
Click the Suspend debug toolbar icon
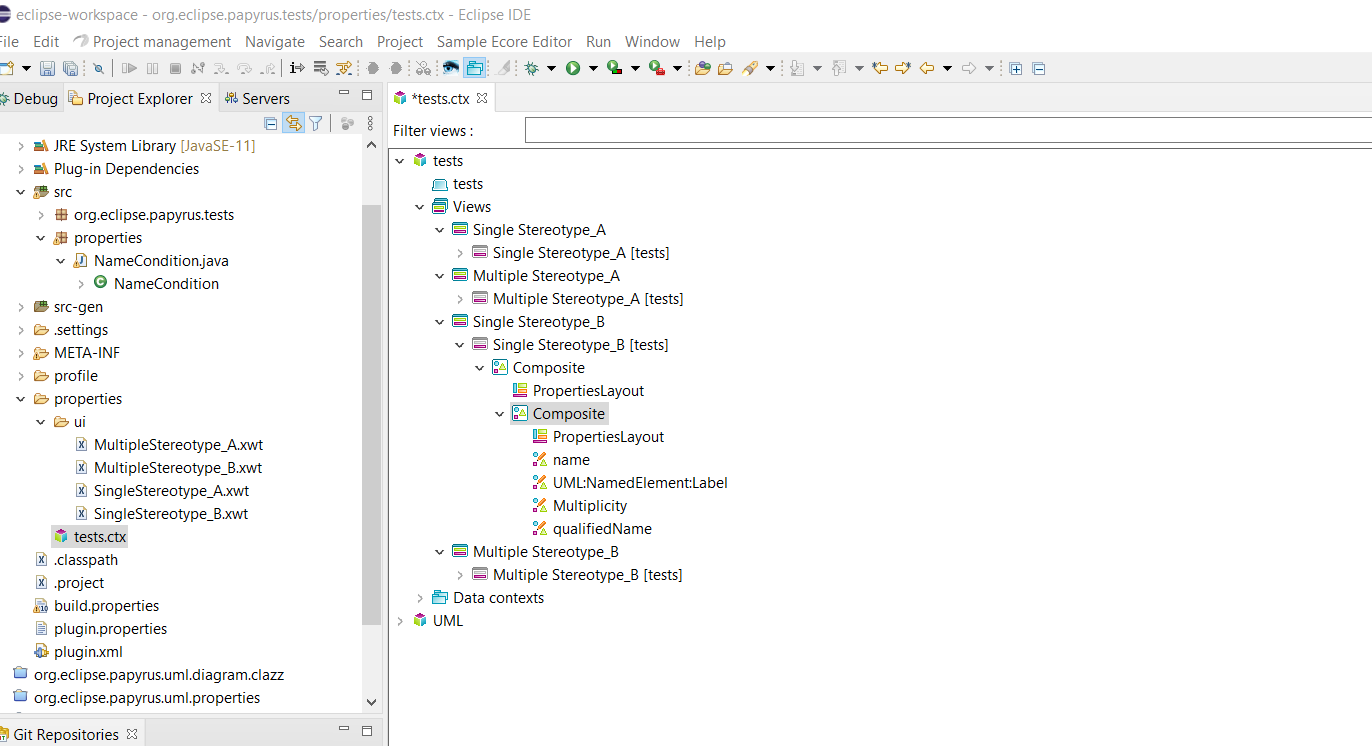(x=152, y=68)
